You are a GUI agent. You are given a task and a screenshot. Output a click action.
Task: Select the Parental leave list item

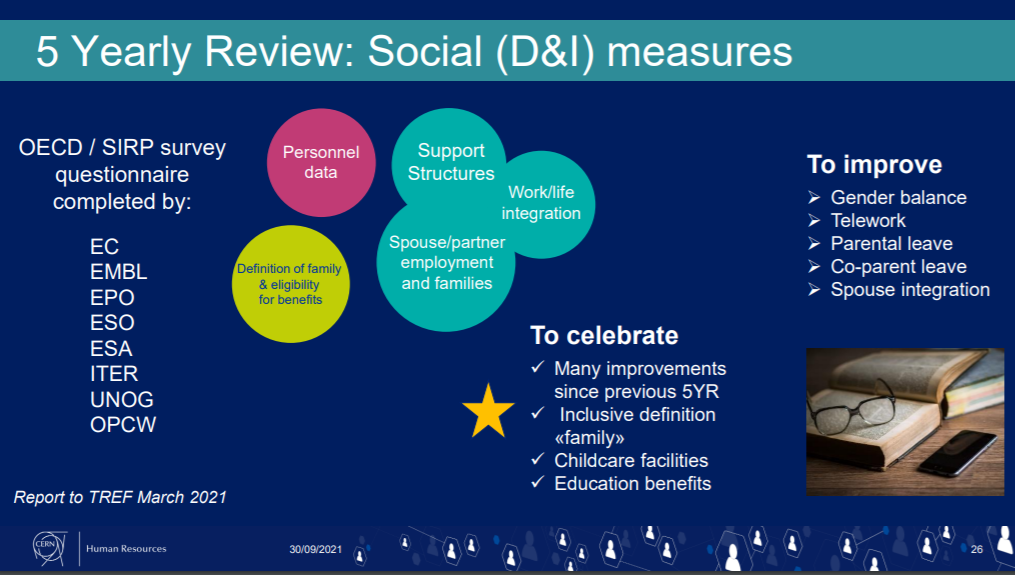coord(891,244)
